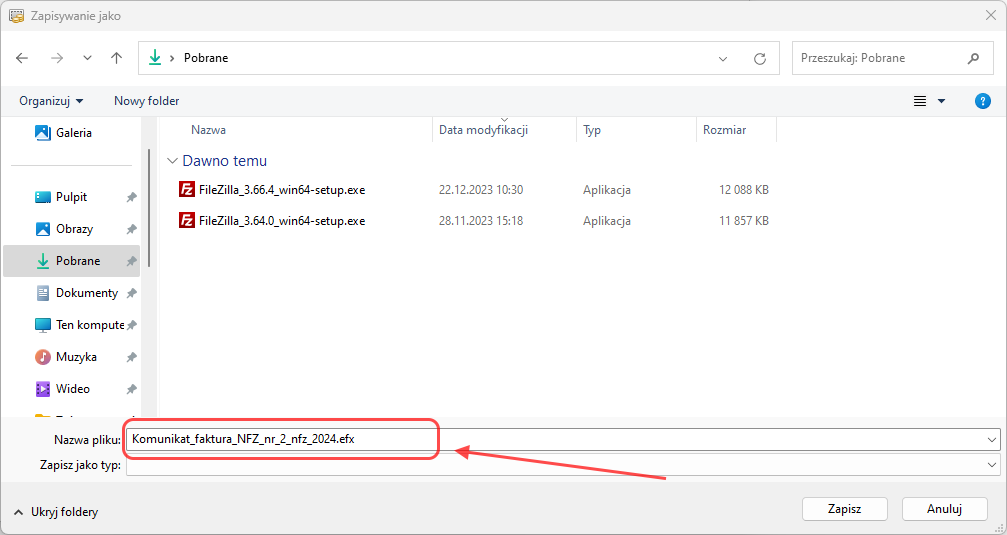The image size is (1007, 535).
Task: Click the Back navigation arrow
Action: (23, 58)
